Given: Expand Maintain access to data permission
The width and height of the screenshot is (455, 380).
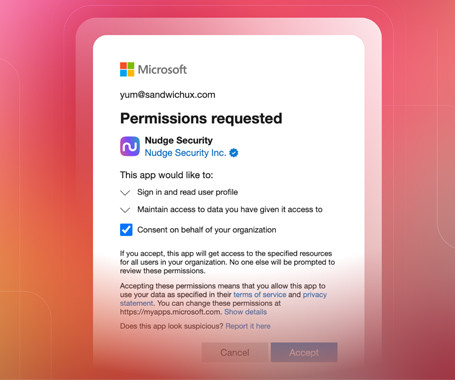Looking at the screenshot, I should click(x=125, y=210).
